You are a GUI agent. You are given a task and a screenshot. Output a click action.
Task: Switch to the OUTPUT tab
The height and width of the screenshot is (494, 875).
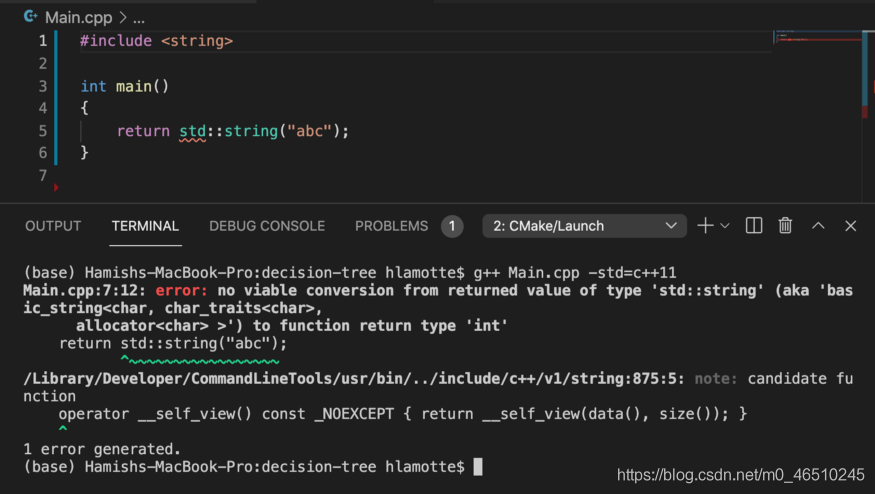[53, 226]
